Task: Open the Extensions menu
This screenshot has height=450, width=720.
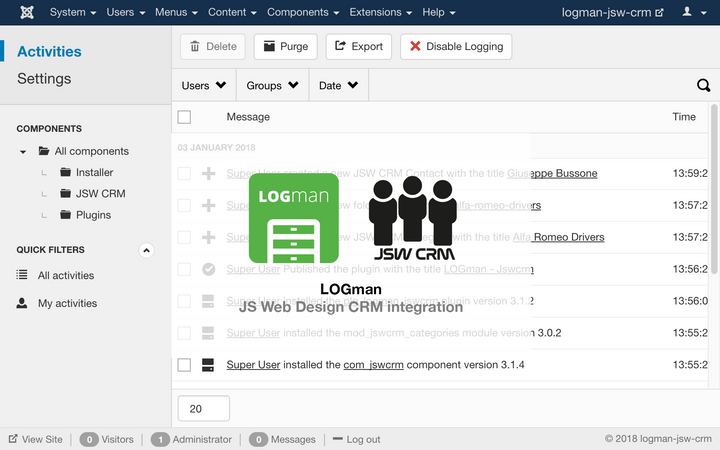Action: point(381,12)
